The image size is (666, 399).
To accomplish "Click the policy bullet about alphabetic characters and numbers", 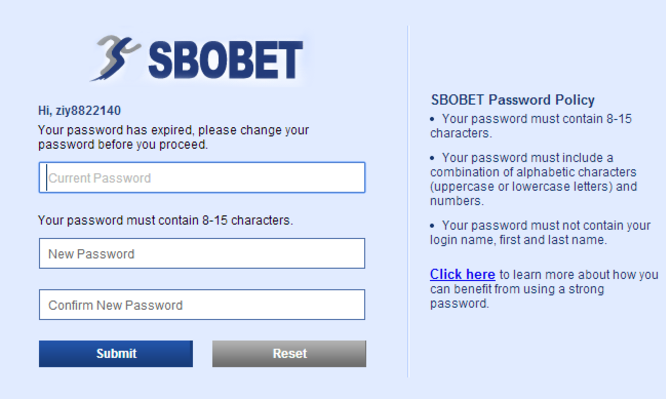I will [x=533, y=179].
